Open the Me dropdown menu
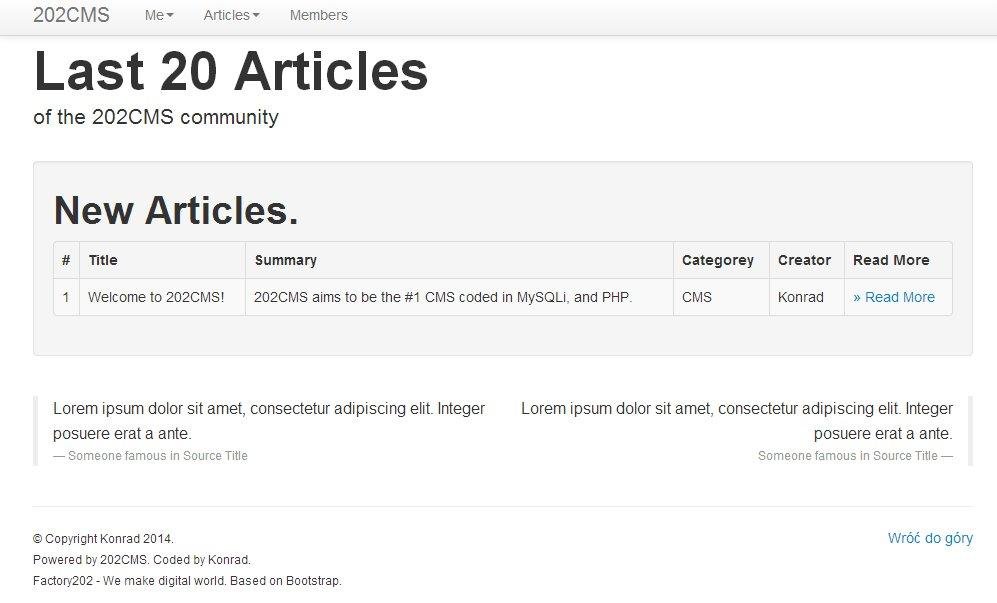This screenshot has width=997, height=603. (157, 15)
